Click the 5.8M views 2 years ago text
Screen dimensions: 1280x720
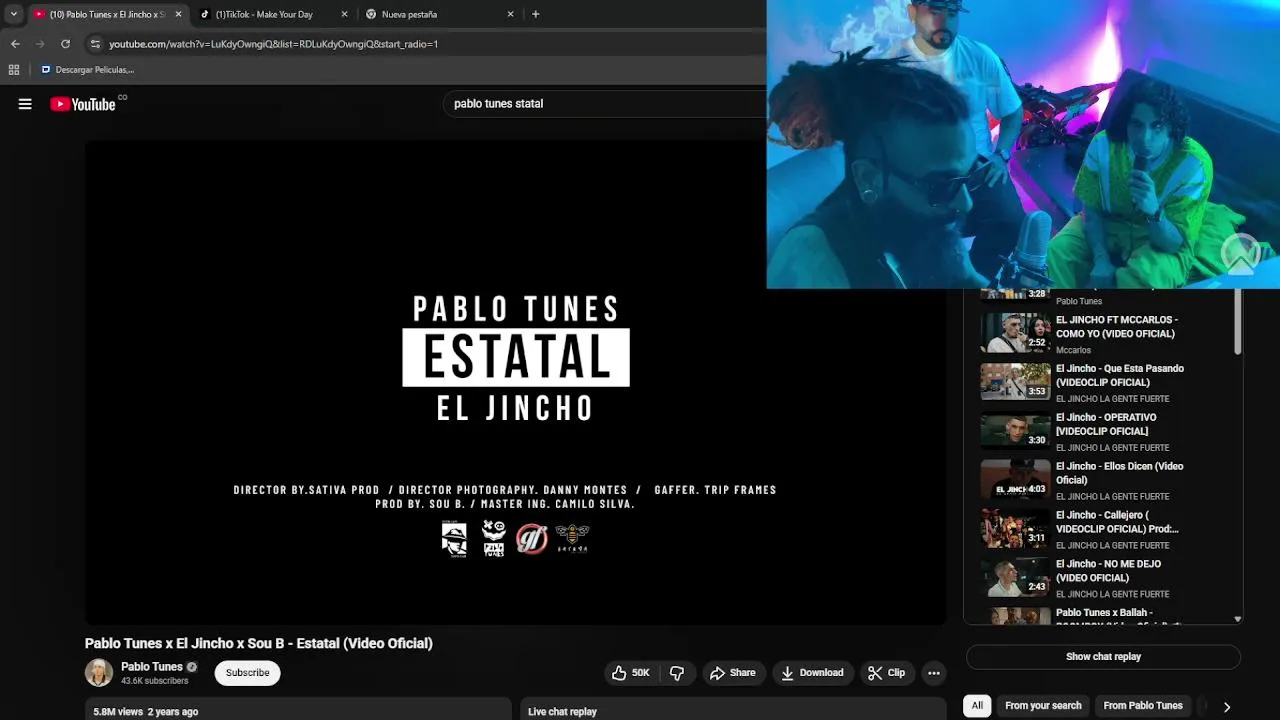[x=146, y=712]
